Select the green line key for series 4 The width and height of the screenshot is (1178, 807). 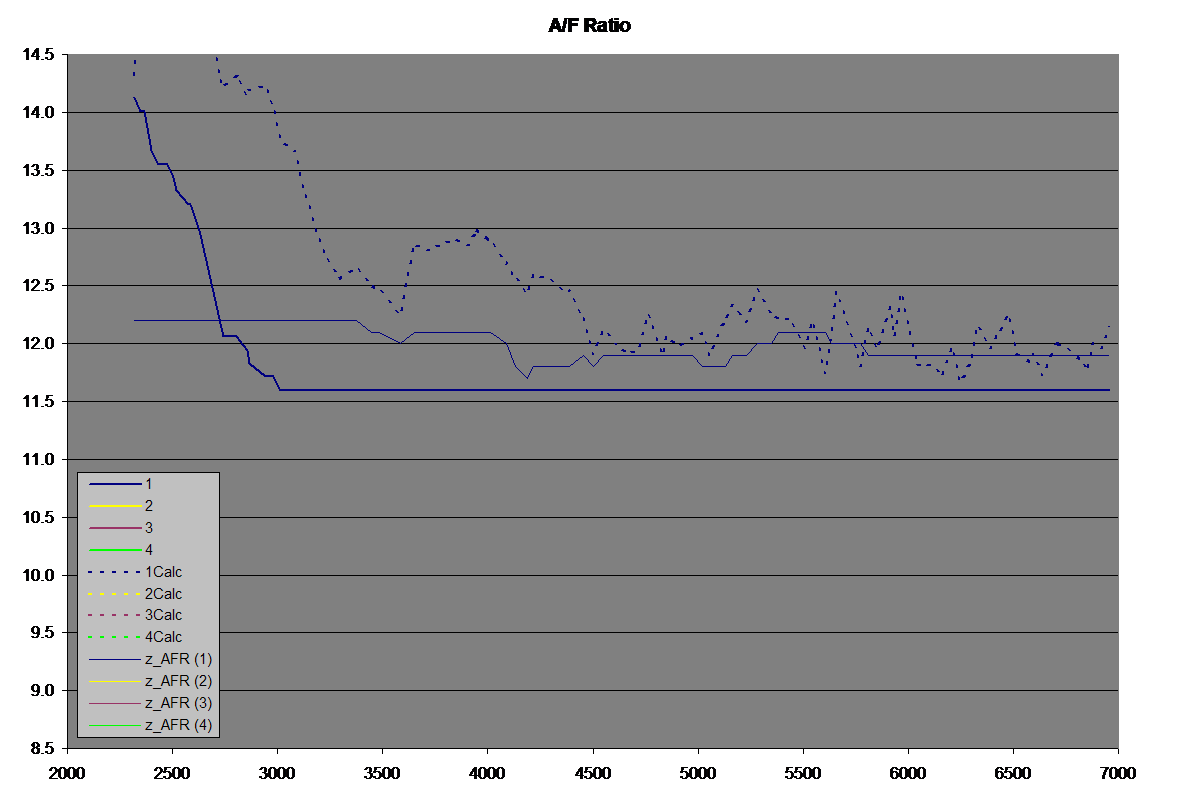(x=115, y=550)
